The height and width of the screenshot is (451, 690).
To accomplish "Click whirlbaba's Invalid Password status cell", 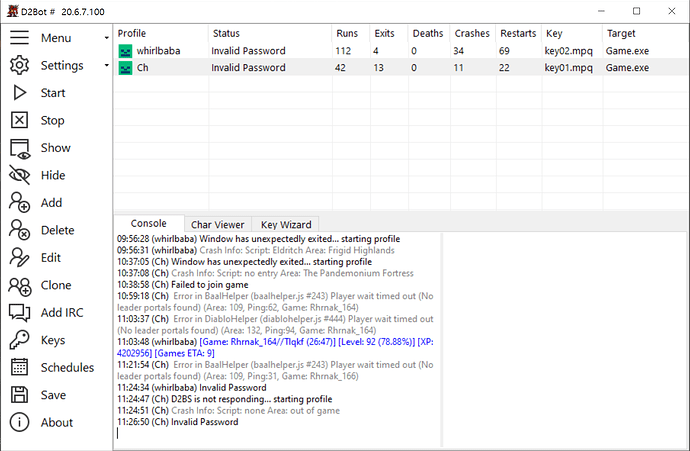I will point(248,51).
